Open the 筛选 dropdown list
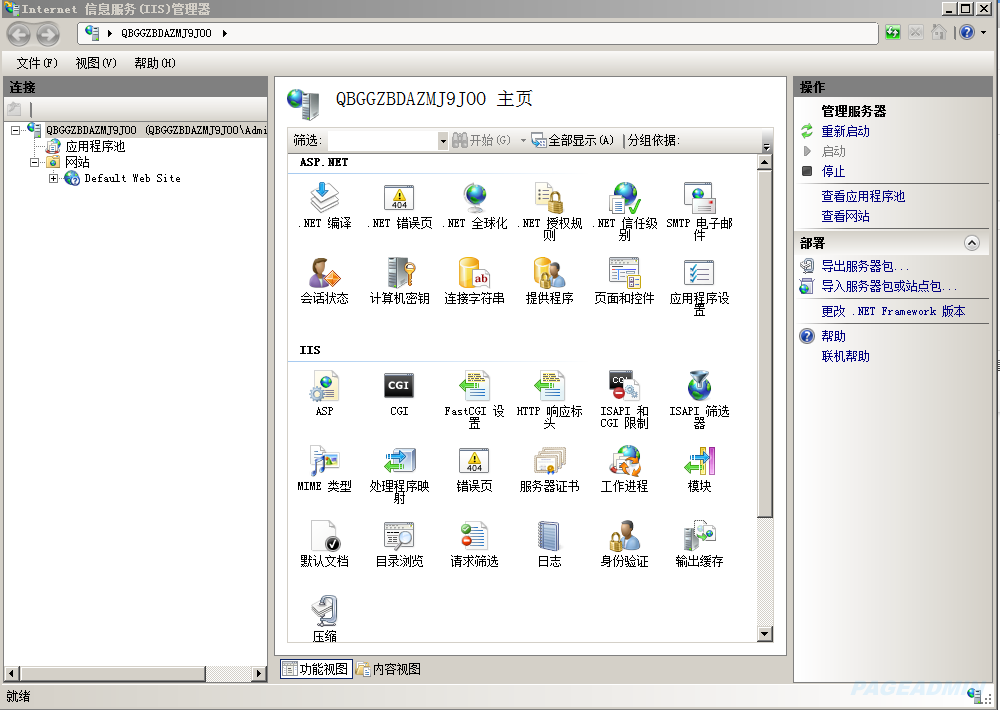This screenshot has height=710, width=1000. coord(443,141)
